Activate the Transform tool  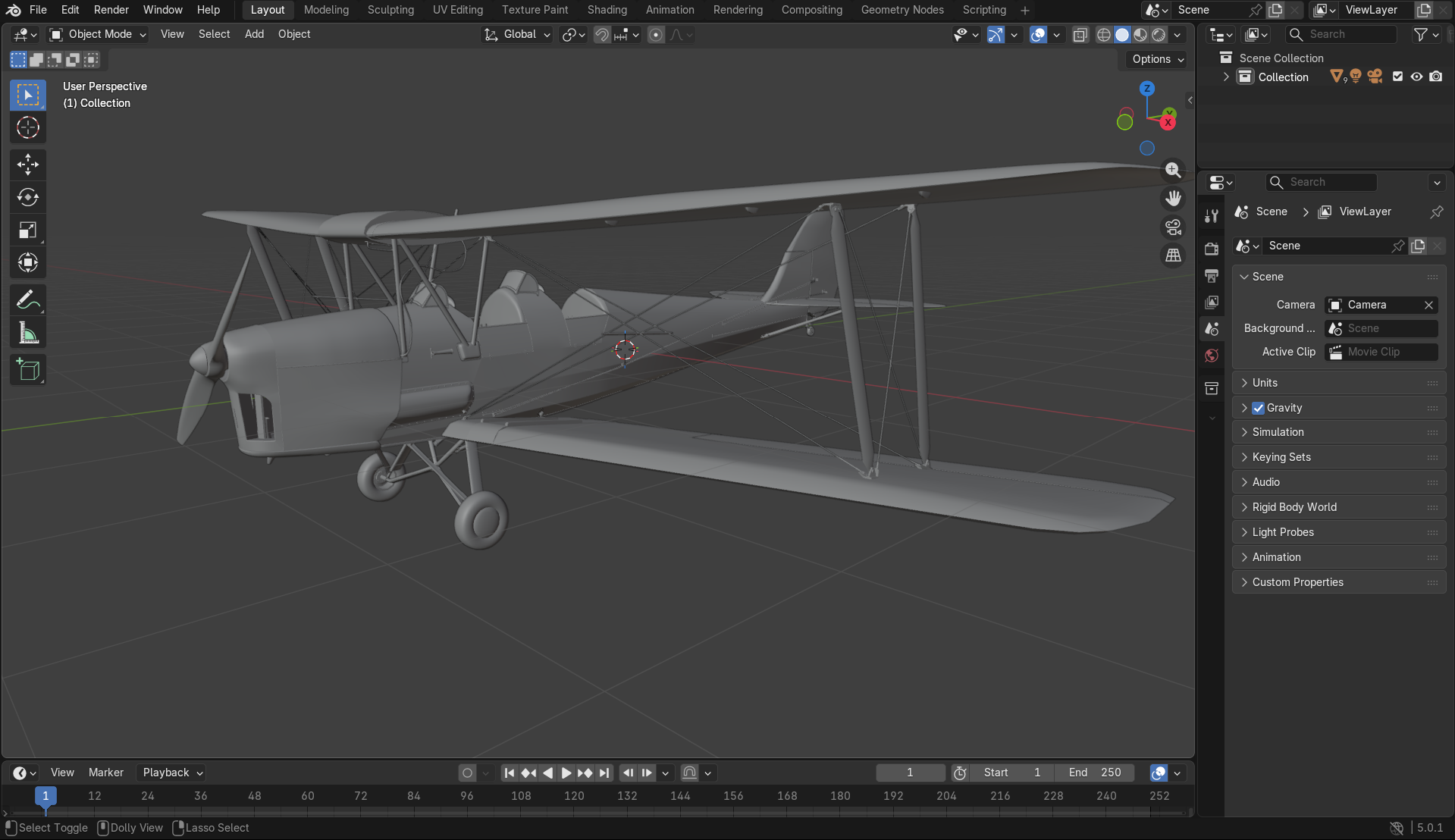point(28,262)
